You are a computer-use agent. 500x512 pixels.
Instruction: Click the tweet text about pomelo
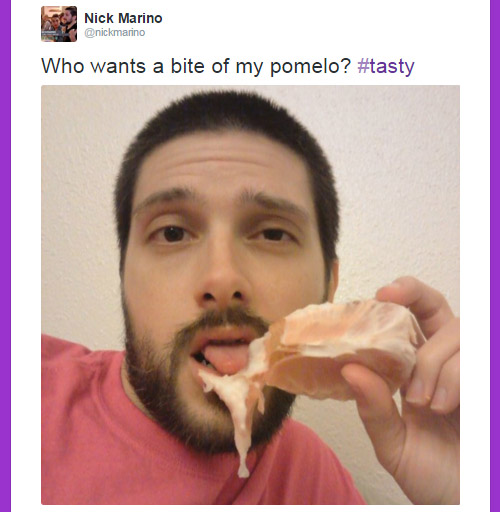pyautogui.click(x=228, y=66)
